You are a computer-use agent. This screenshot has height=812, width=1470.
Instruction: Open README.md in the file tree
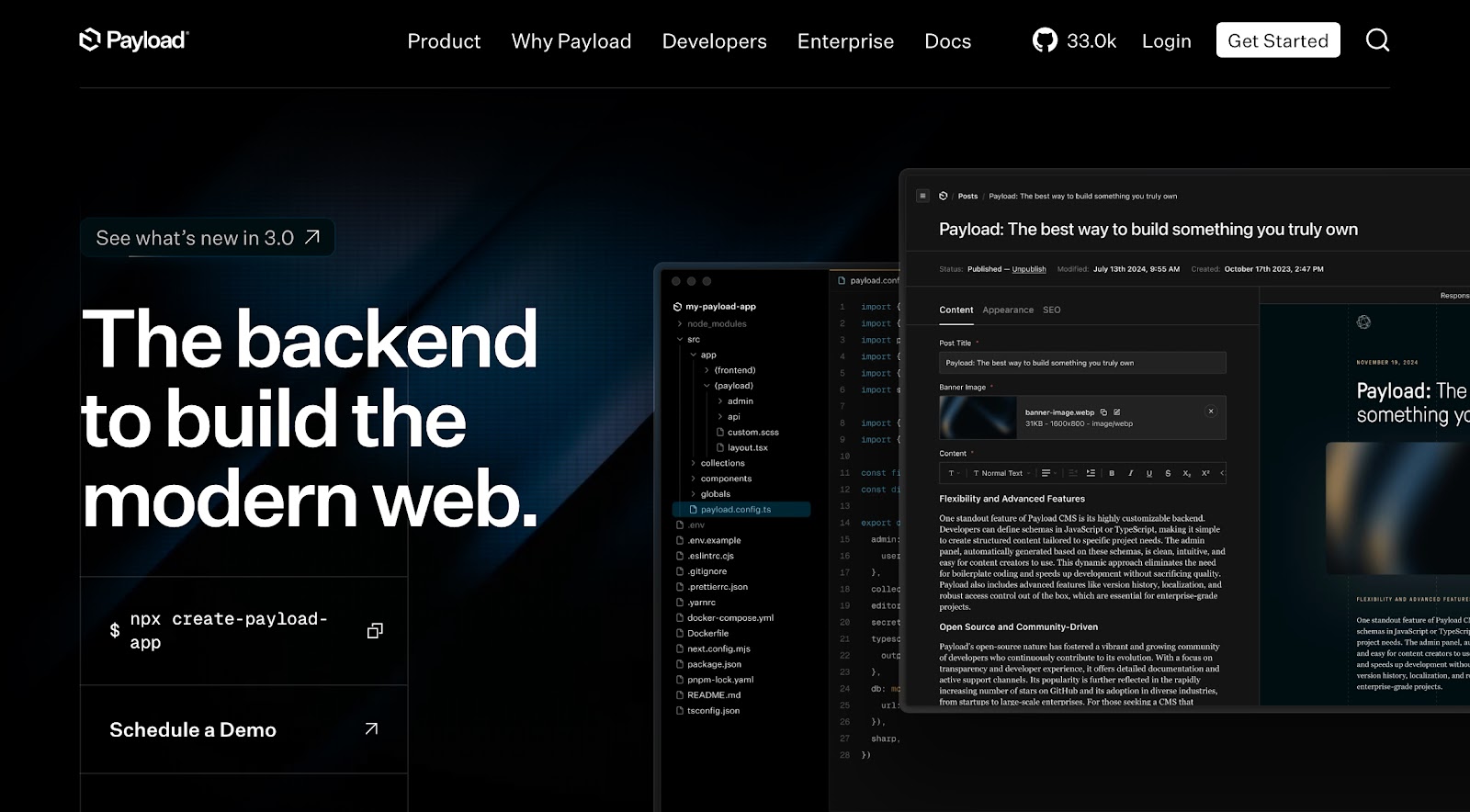pos(708,695)
